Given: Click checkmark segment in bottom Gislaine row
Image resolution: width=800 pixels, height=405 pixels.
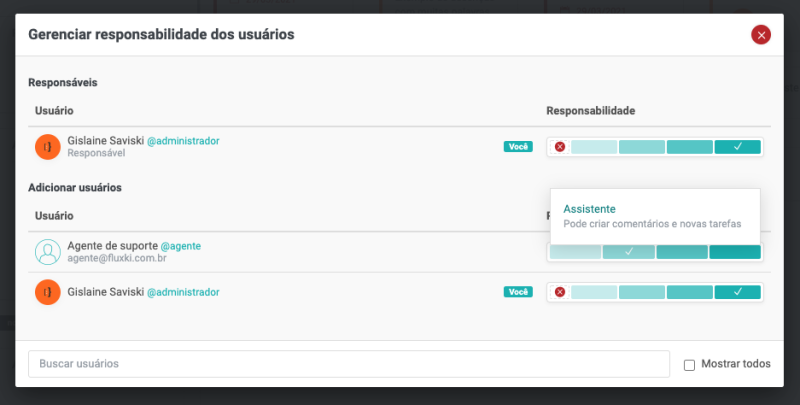Looking at the screenshot, I should (737, 292).
